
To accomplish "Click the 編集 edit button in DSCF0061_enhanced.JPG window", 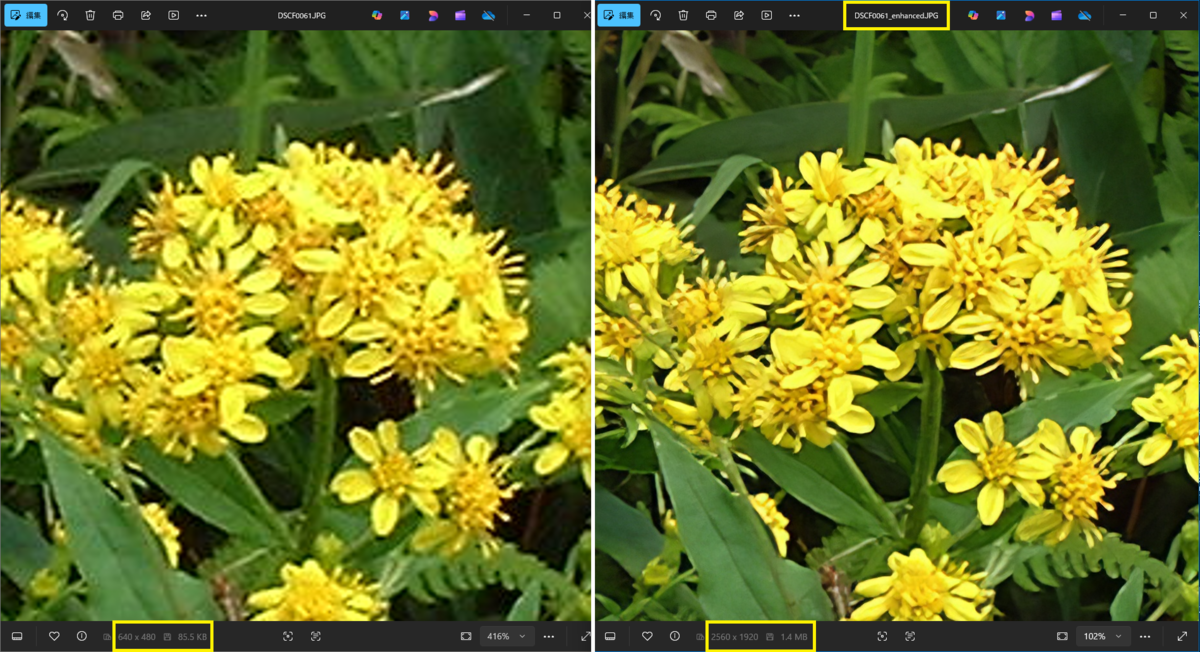I will pos(619,15).
